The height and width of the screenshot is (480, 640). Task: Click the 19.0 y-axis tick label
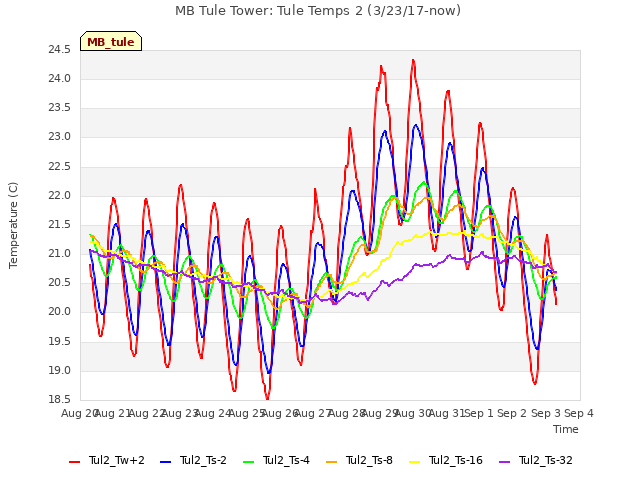point(60,371)
